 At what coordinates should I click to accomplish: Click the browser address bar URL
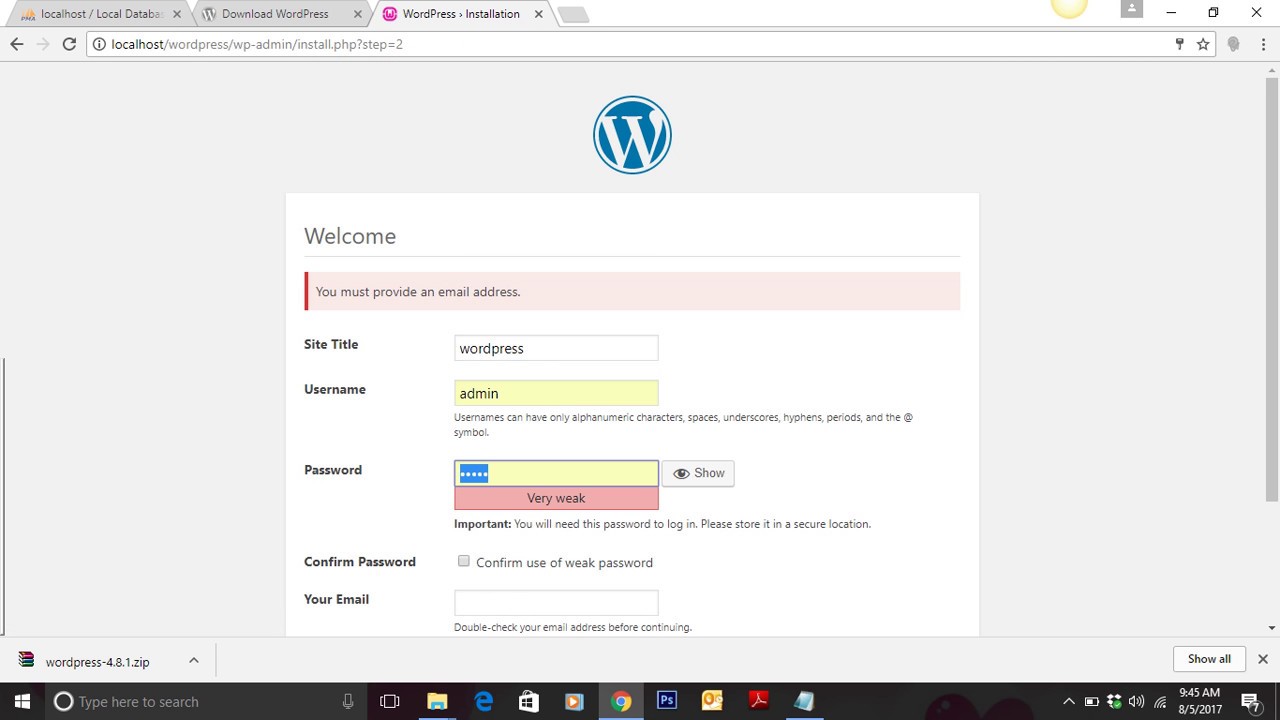coord(257,44)
